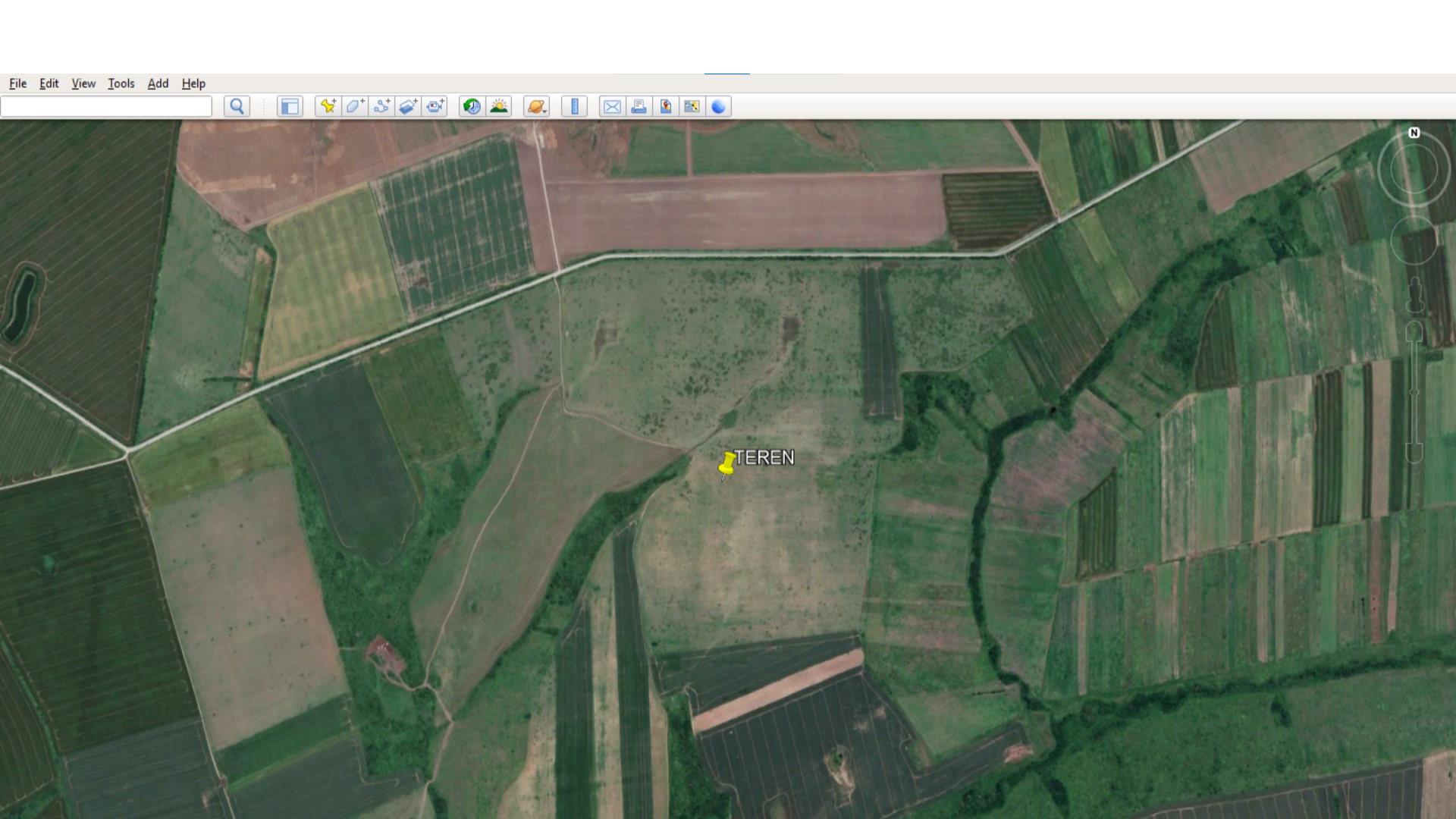Open the Tools menu

coord(121,83)
